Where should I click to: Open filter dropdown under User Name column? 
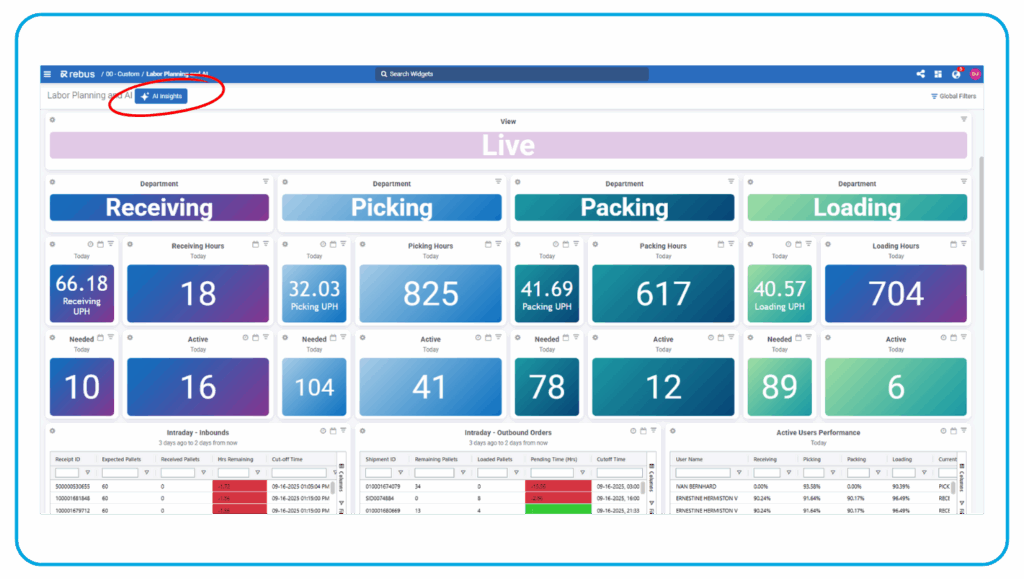tap(739, 473)
